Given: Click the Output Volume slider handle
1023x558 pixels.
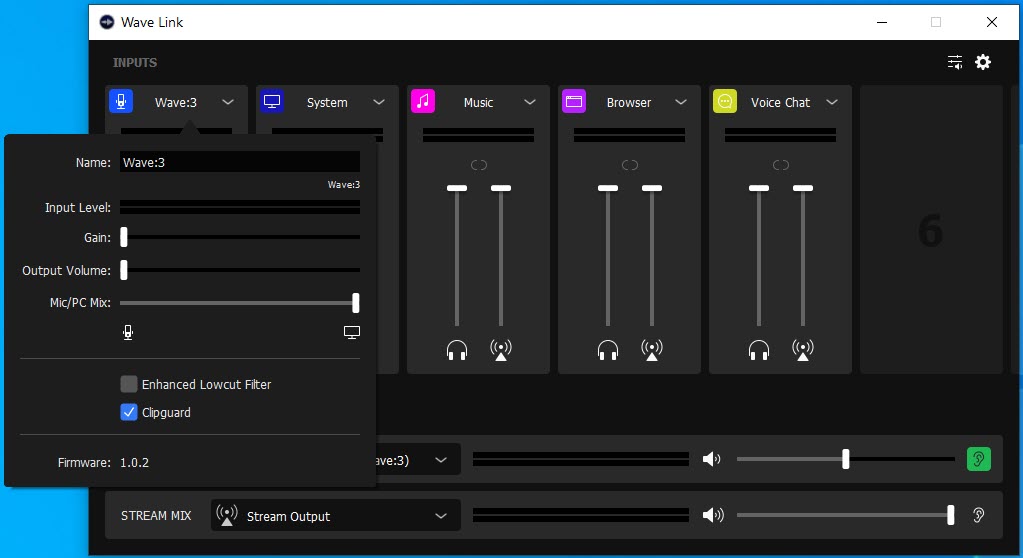Looking at the screenshot, I should [124, 270].
